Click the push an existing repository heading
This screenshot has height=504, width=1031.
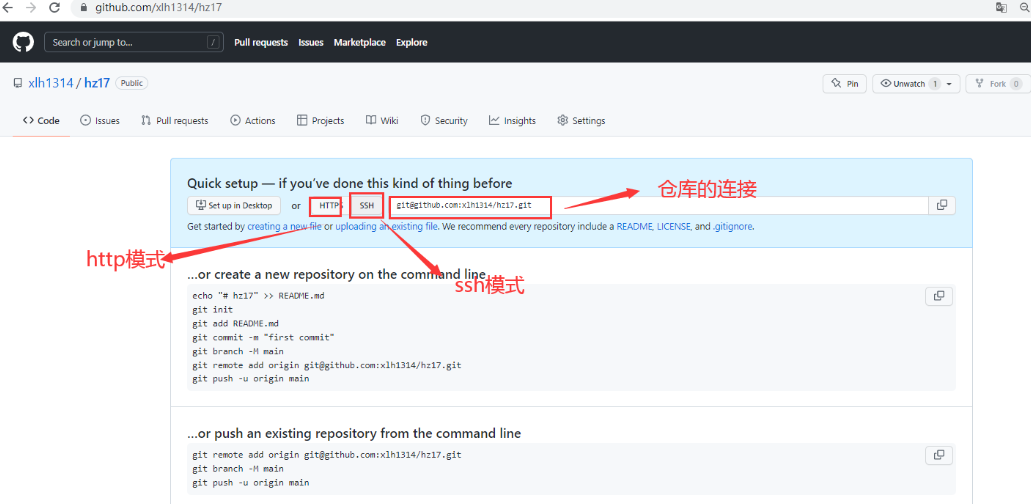[x=354, y=434]
